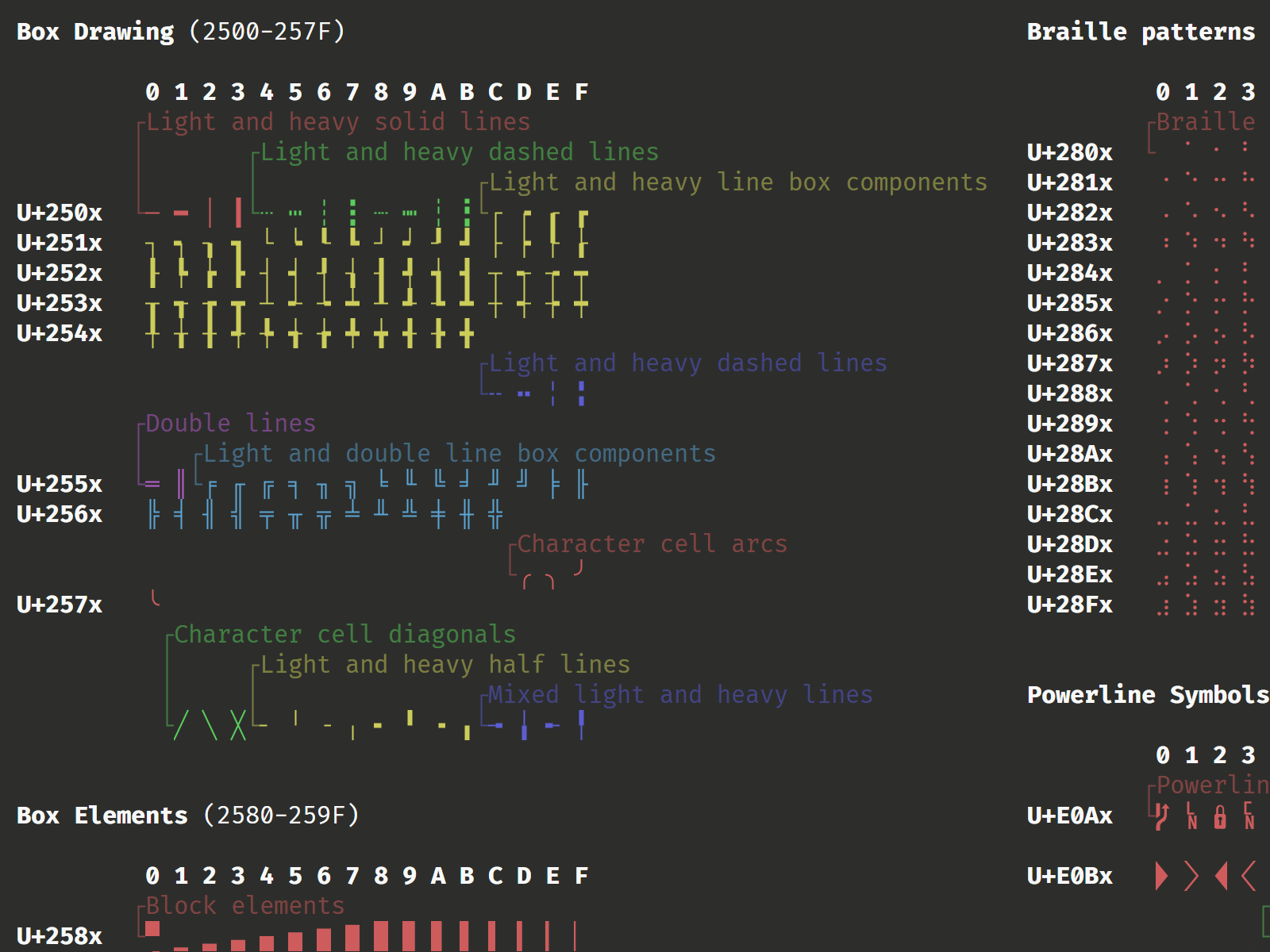This screenshot has width=1270, height=952.
Task: Click the 'U+282x' Braille row label
Action: point(1070,213)
